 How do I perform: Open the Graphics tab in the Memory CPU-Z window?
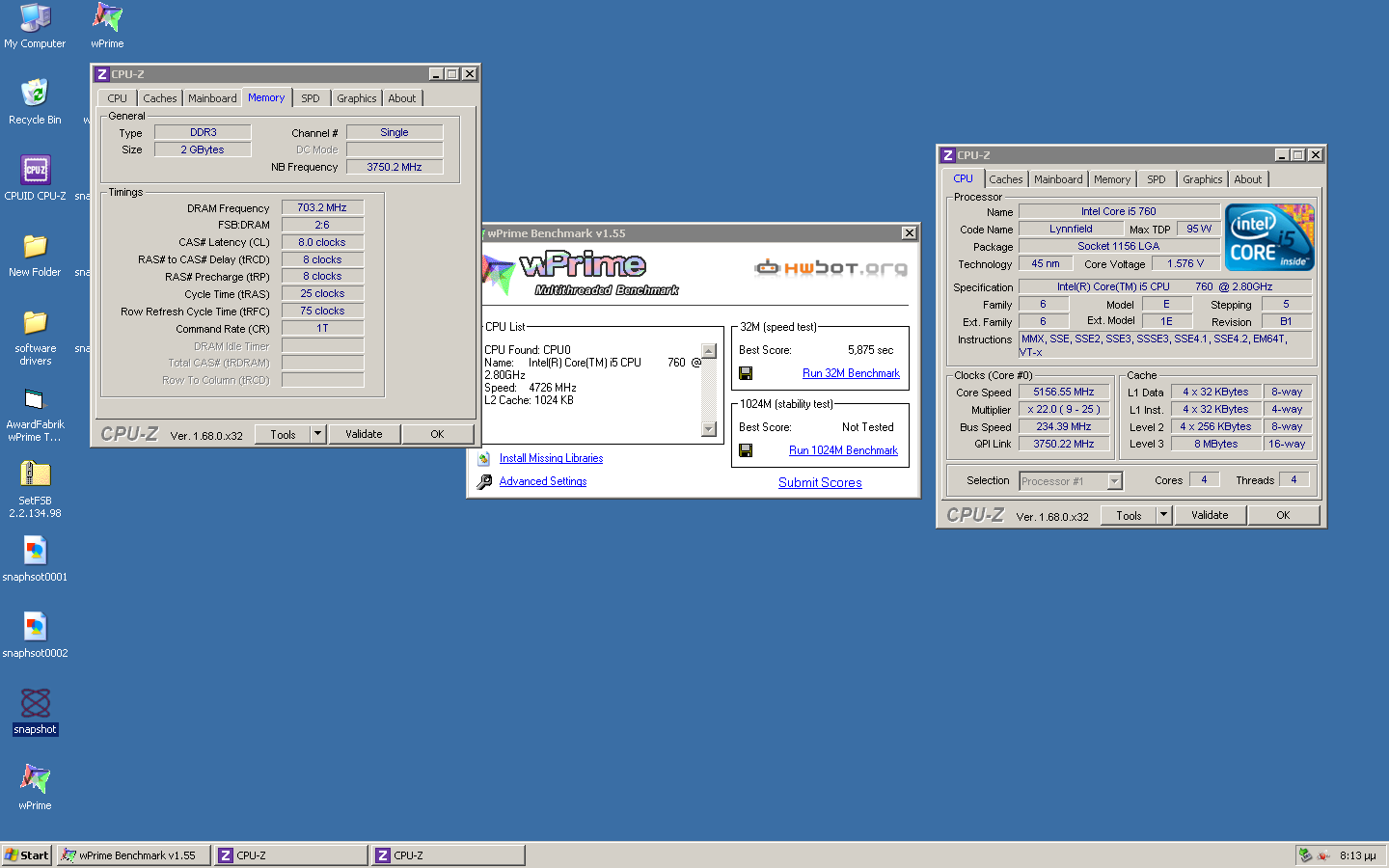(x=356, y=98)
